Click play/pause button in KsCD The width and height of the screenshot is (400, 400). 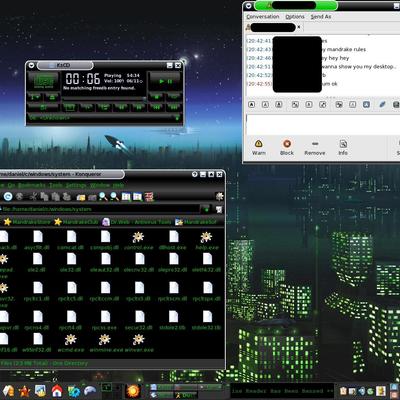(165, 81)
